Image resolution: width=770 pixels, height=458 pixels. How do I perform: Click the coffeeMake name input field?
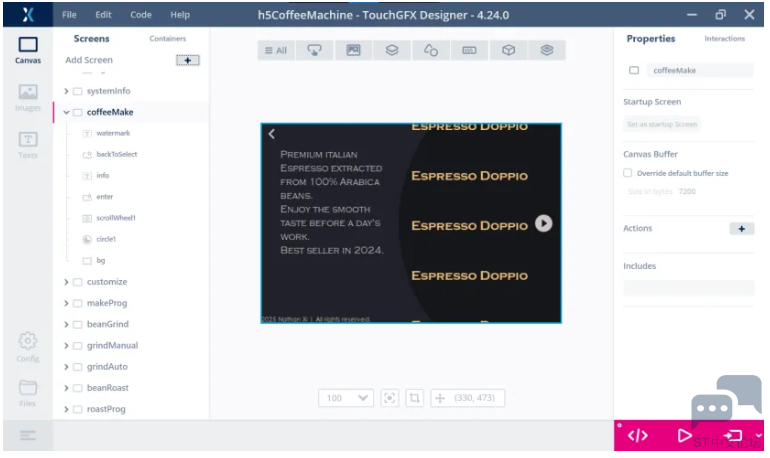tap(700, 70)
